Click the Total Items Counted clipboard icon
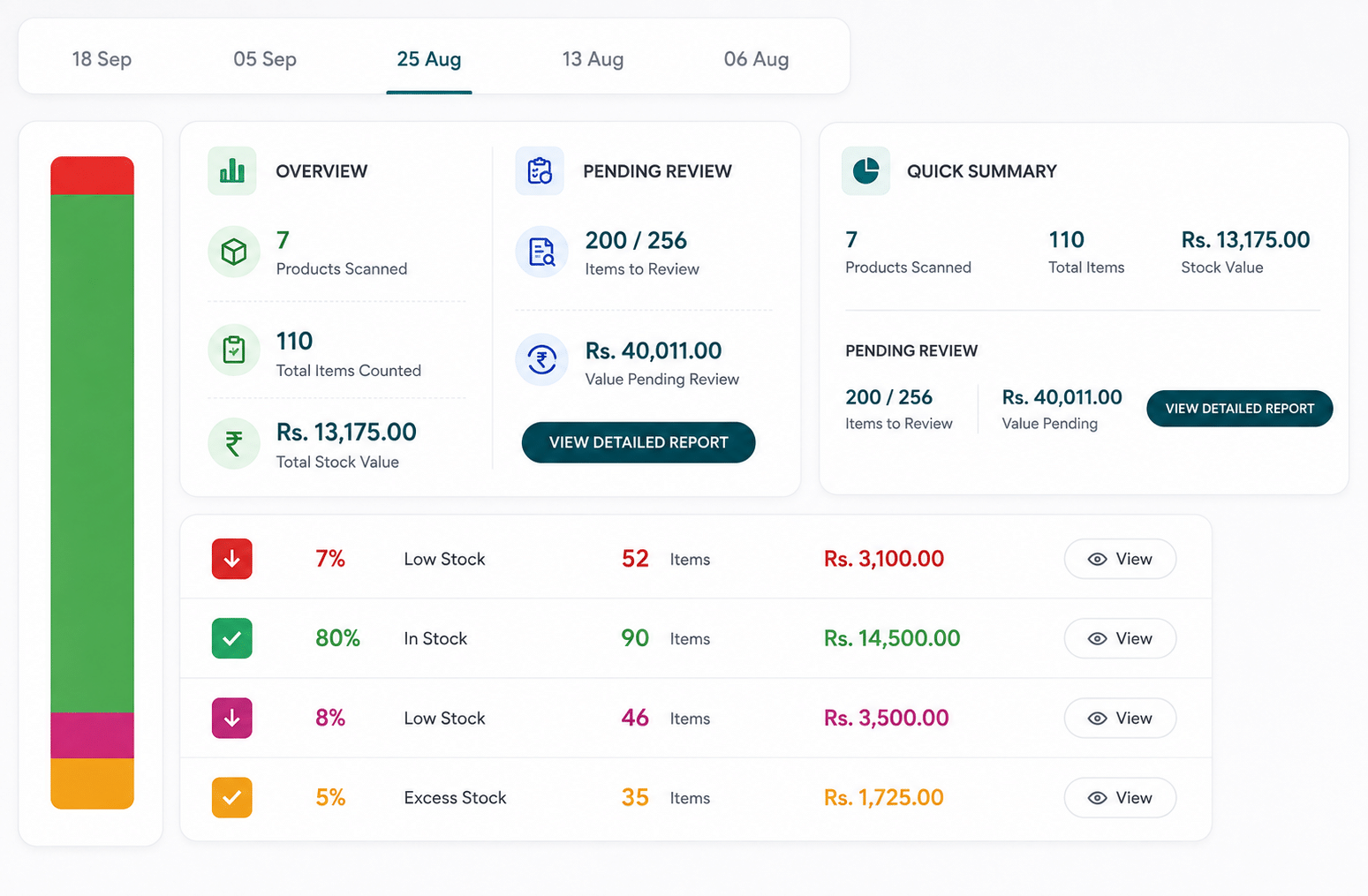1368x896 pixels. pos(234,350)
